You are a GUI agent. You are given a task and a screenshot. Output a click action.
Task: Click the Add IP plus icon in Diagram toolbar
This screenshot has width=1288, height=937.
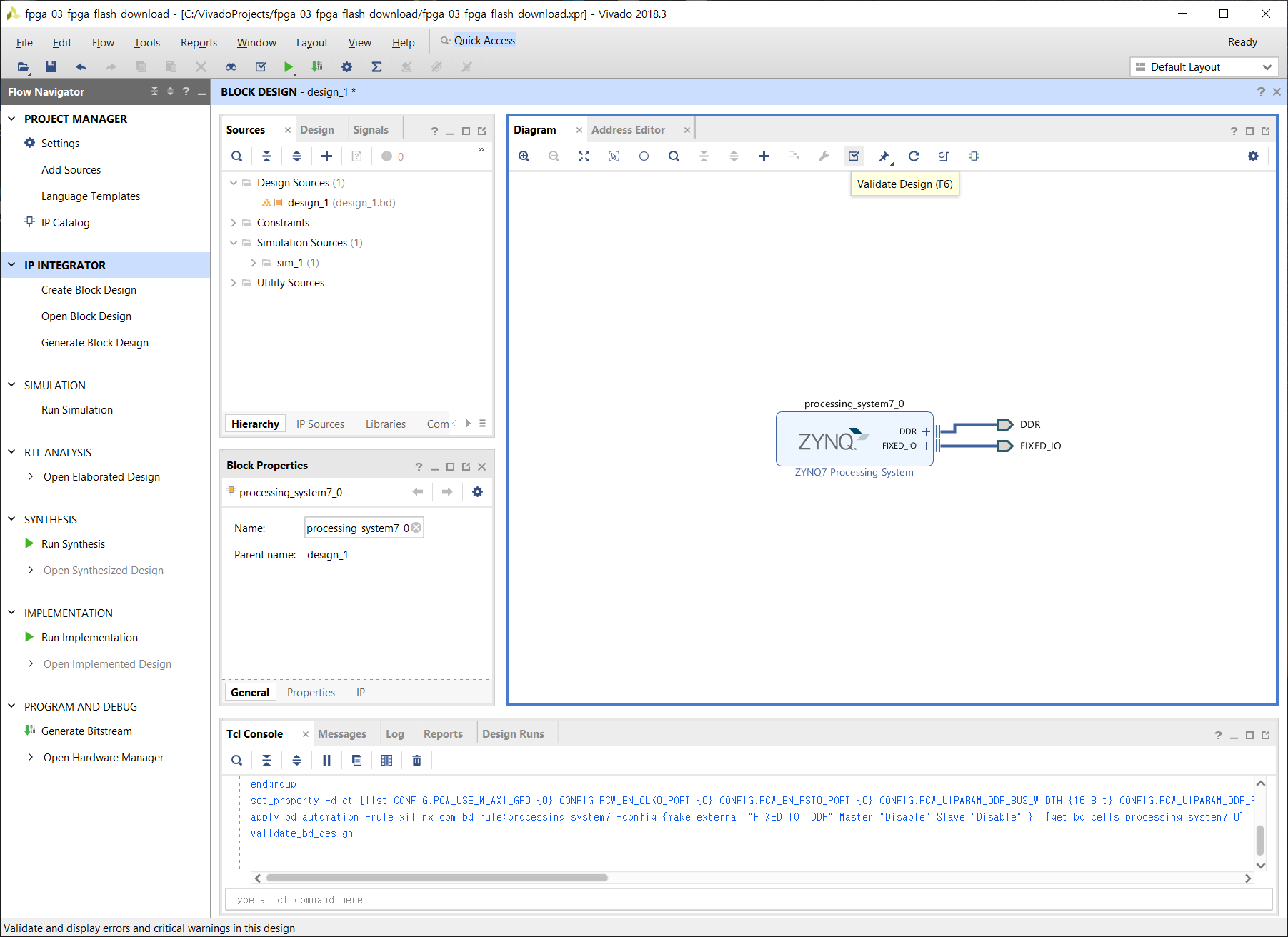764,156
